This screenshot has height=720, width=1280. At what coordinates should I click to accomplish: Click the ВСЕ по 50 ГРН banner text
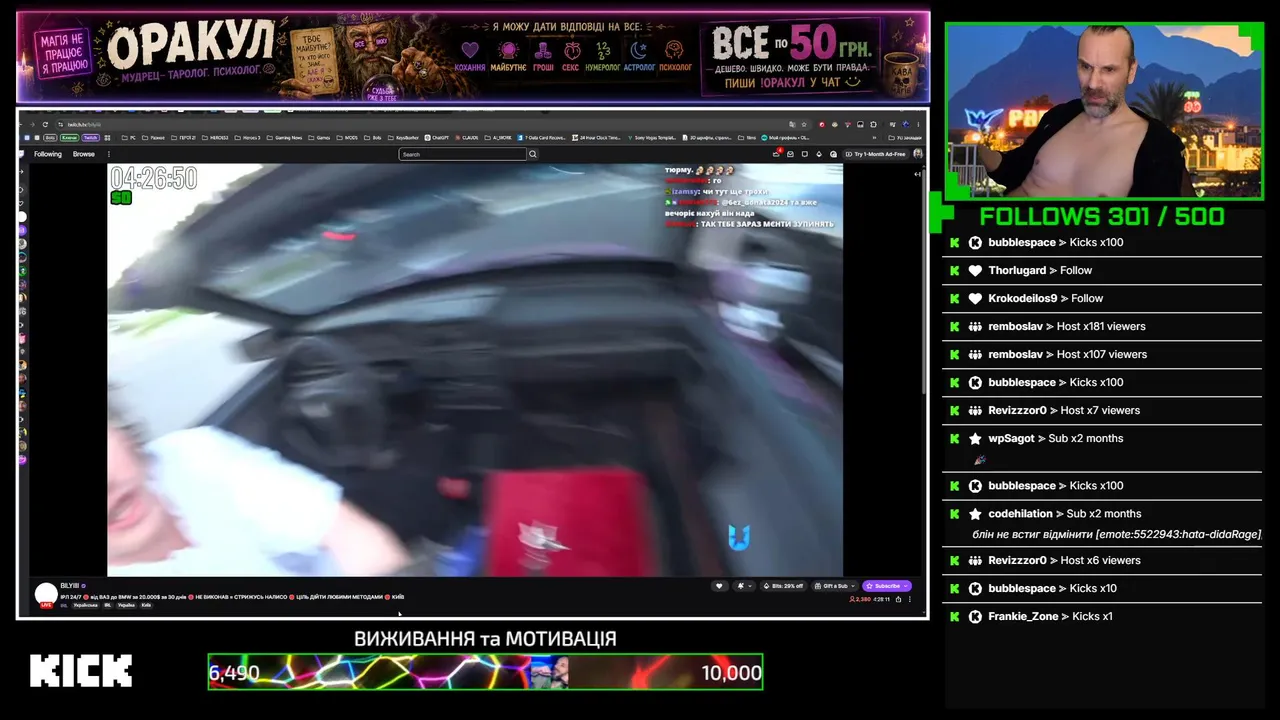tap(790, 44)
